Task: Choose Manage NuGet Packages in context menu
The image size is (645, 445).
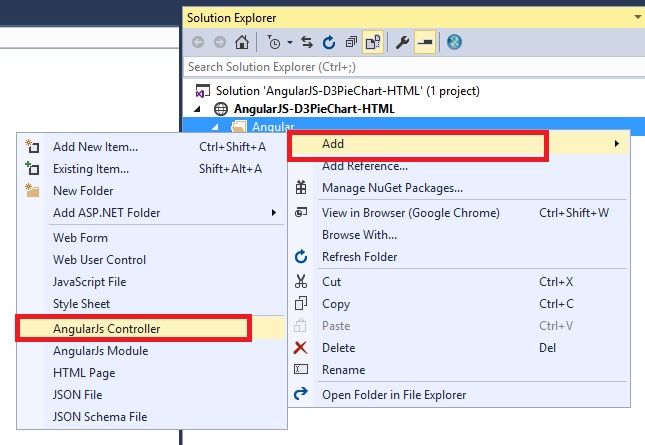Action: [x=392, y=187]
